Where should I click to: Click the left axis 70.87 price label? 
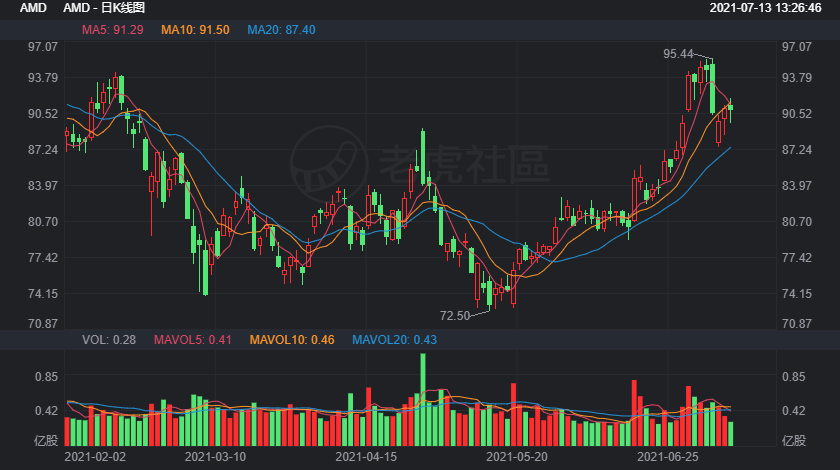[x=43, y=323]
